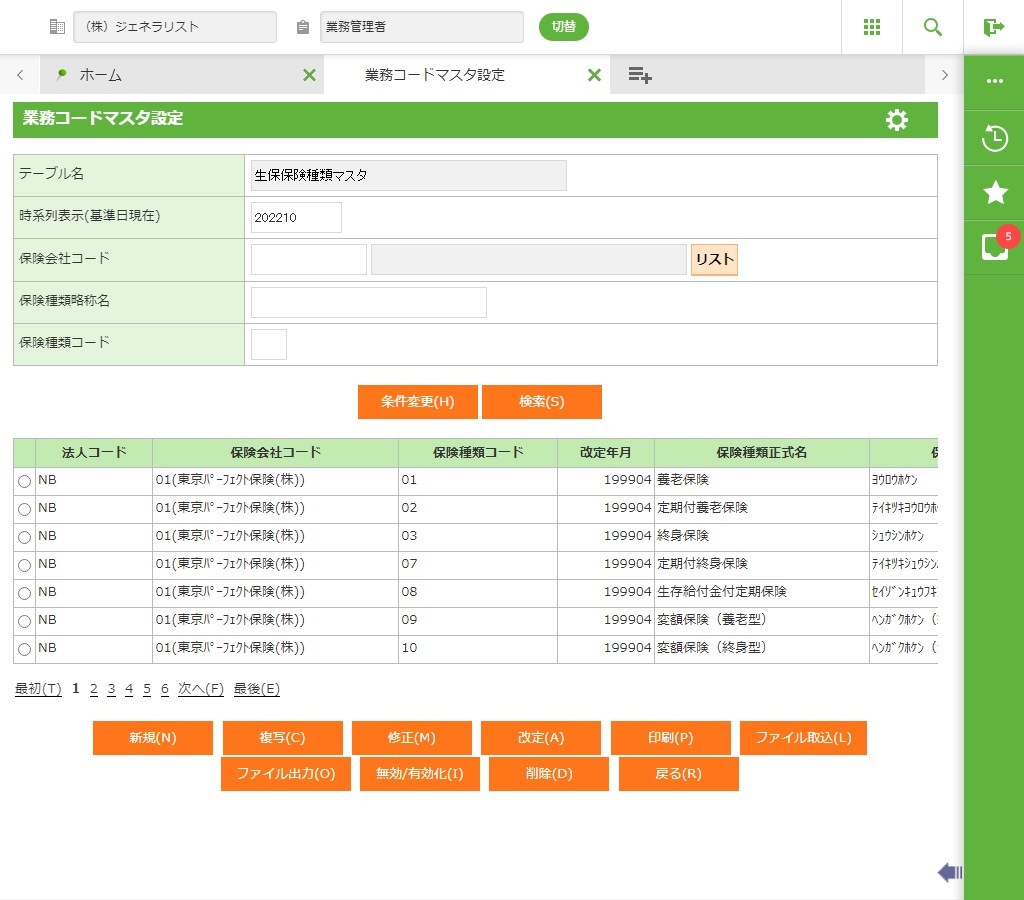Open the 保険会社コード リスト picker
Viewport: 1024px width, 900px height.
(714, 260)
